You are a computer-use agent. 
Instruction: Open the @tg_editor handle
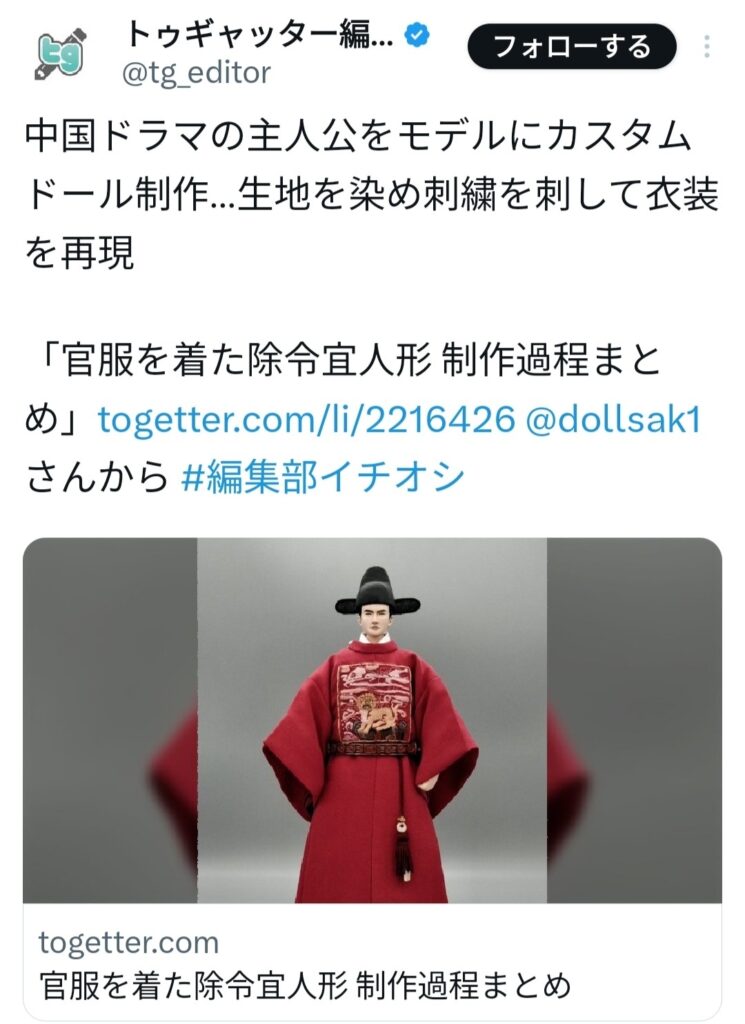click(196, 73)
